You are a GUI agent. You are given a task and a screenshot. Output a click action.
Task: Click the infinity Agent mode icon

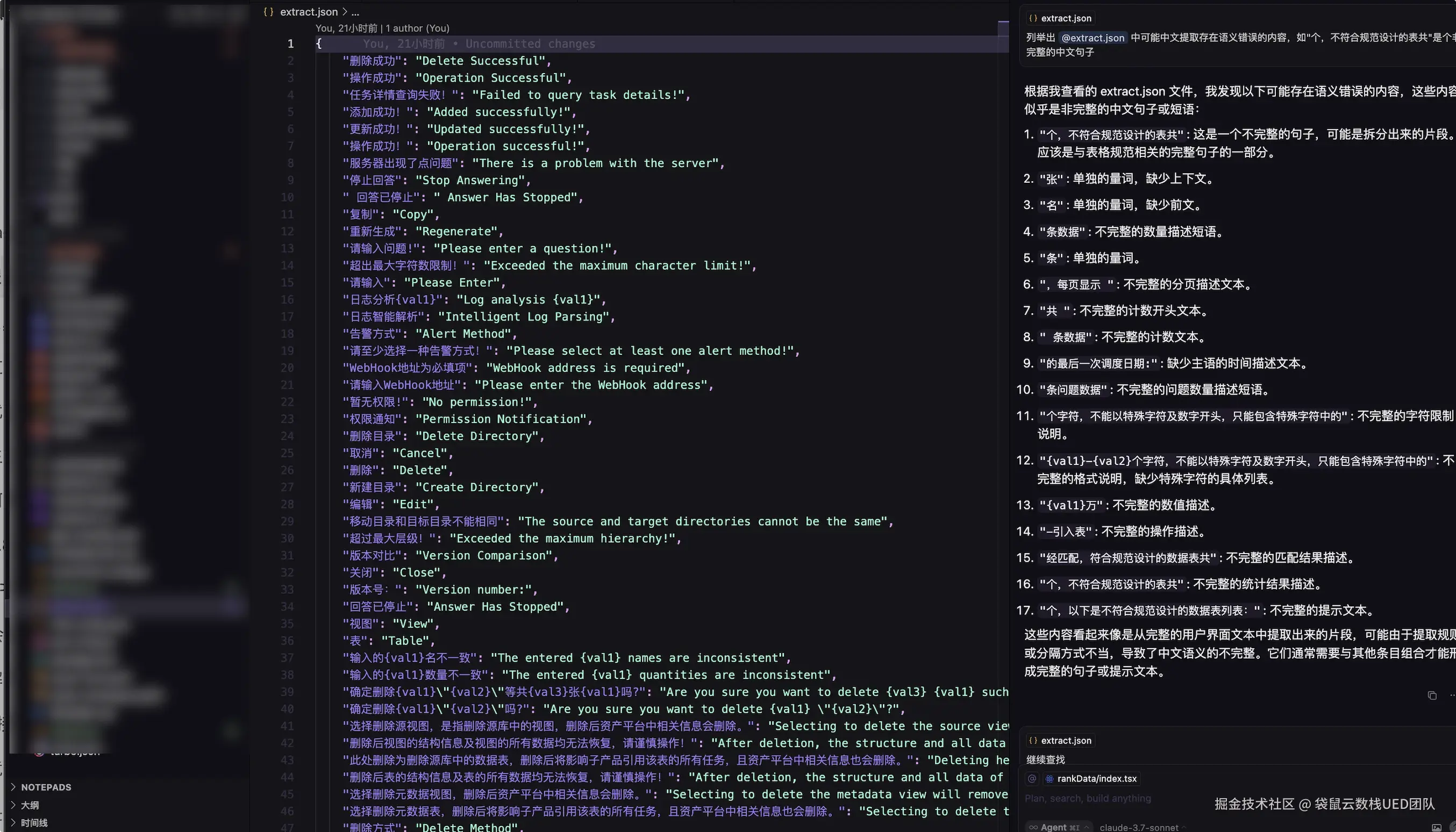point(1033,827)
